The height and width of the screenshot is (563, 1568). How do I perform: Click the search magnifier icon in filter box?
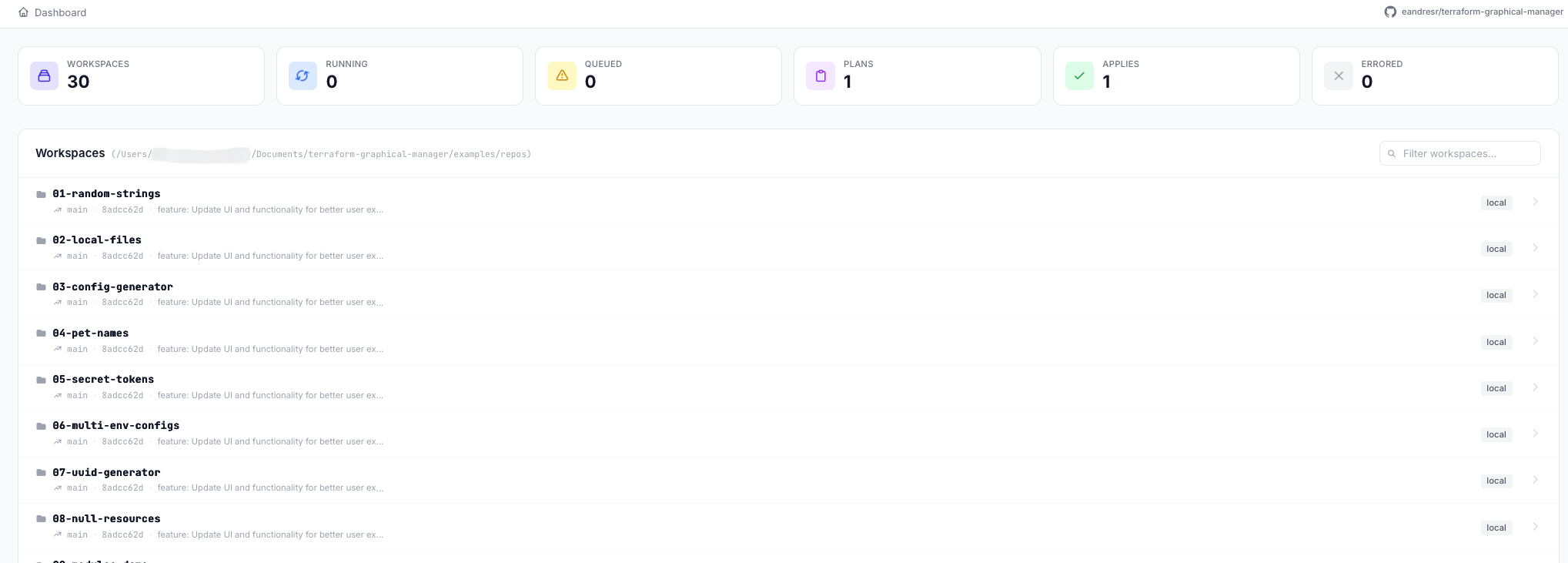click(x=1392, y=154)
